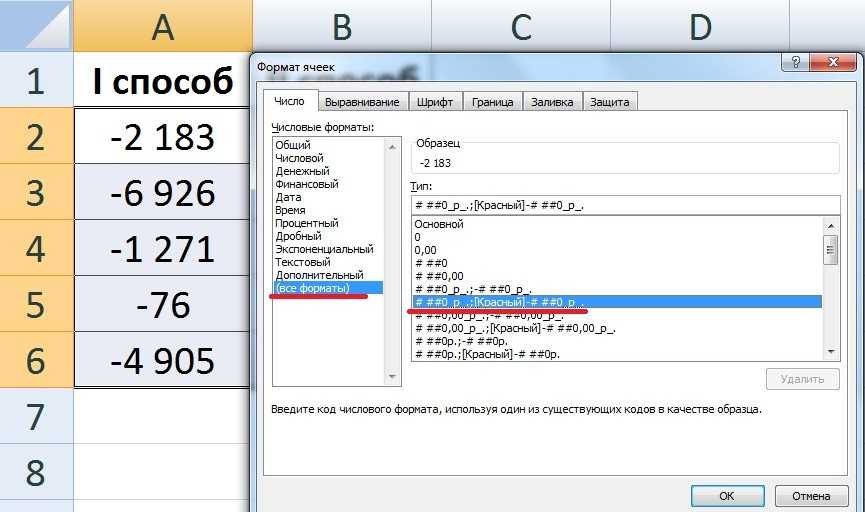
Task: Click down arrow of Числовые форматы list scrollbar
Action: pyautogui.click(x=392, y=377)
